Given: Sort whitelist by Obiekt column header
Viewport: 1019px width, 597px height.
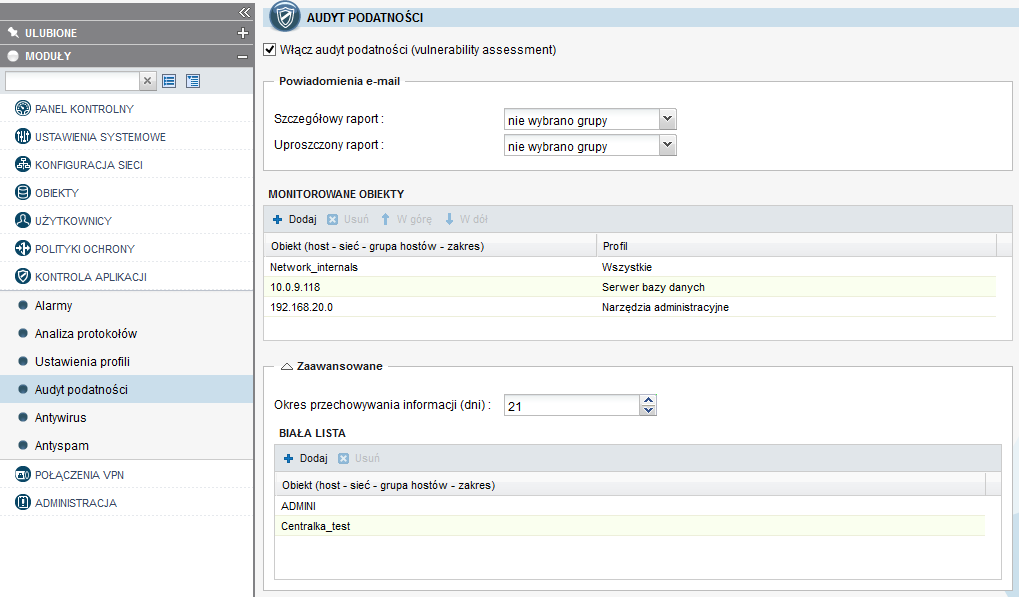Looking at the screenshot, I should [630, 485].
